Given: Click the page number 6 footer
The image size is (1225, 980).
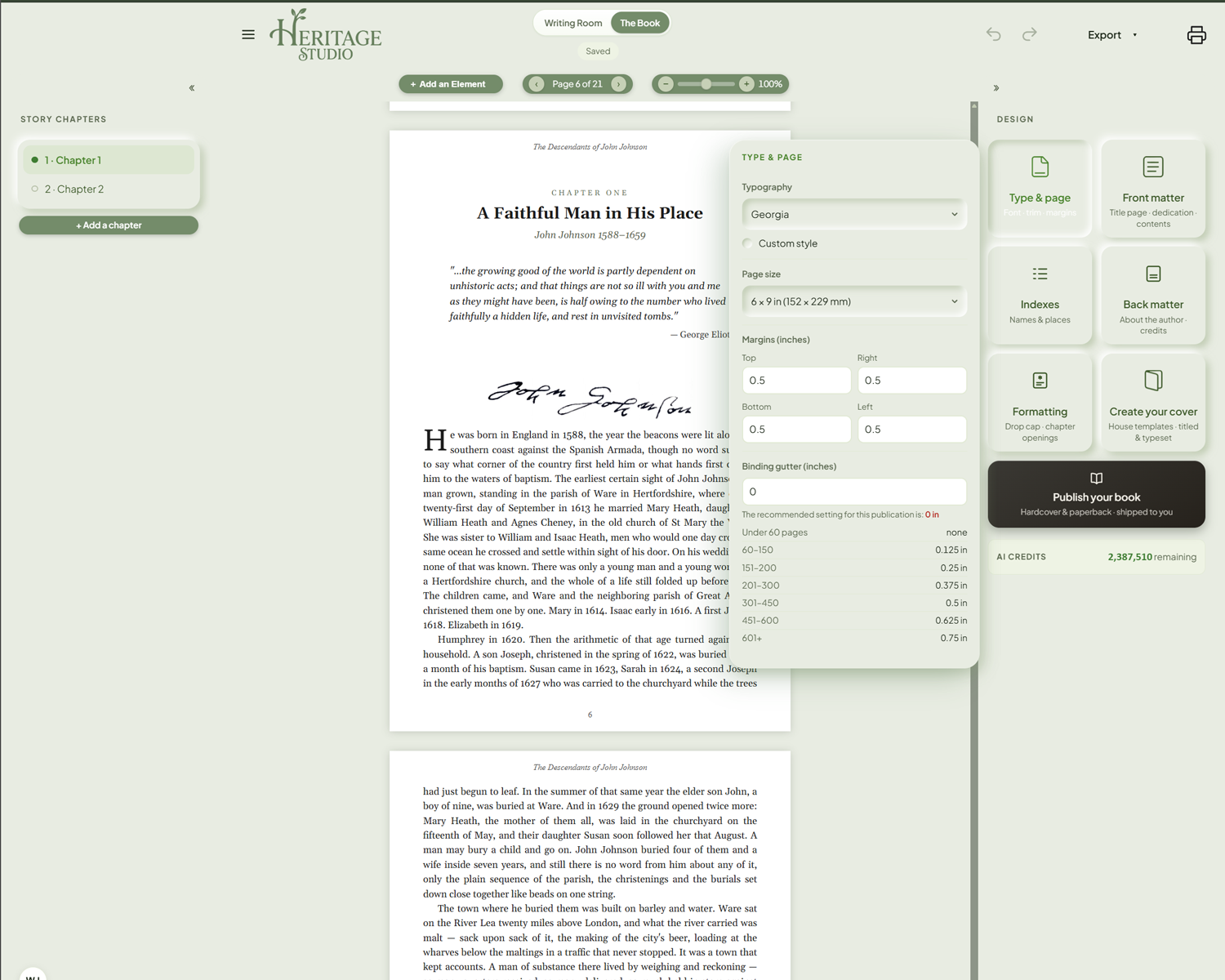Looking at the screenshot, I should tap(590, 715).
